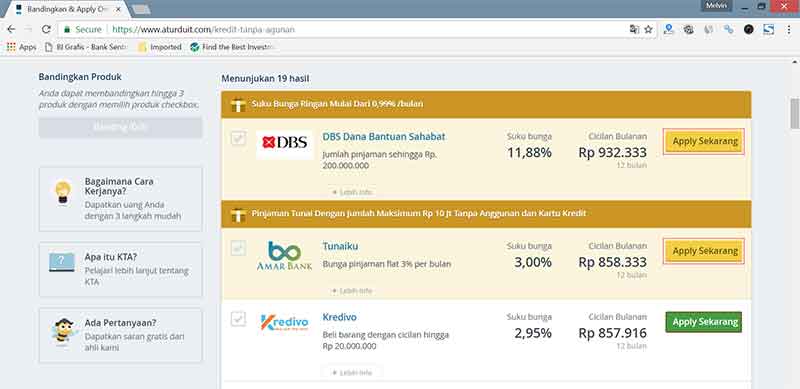The image size is (800, 389).
Task: Click the green Apply Sekarang for Kredivo
Action: (704, 322)
